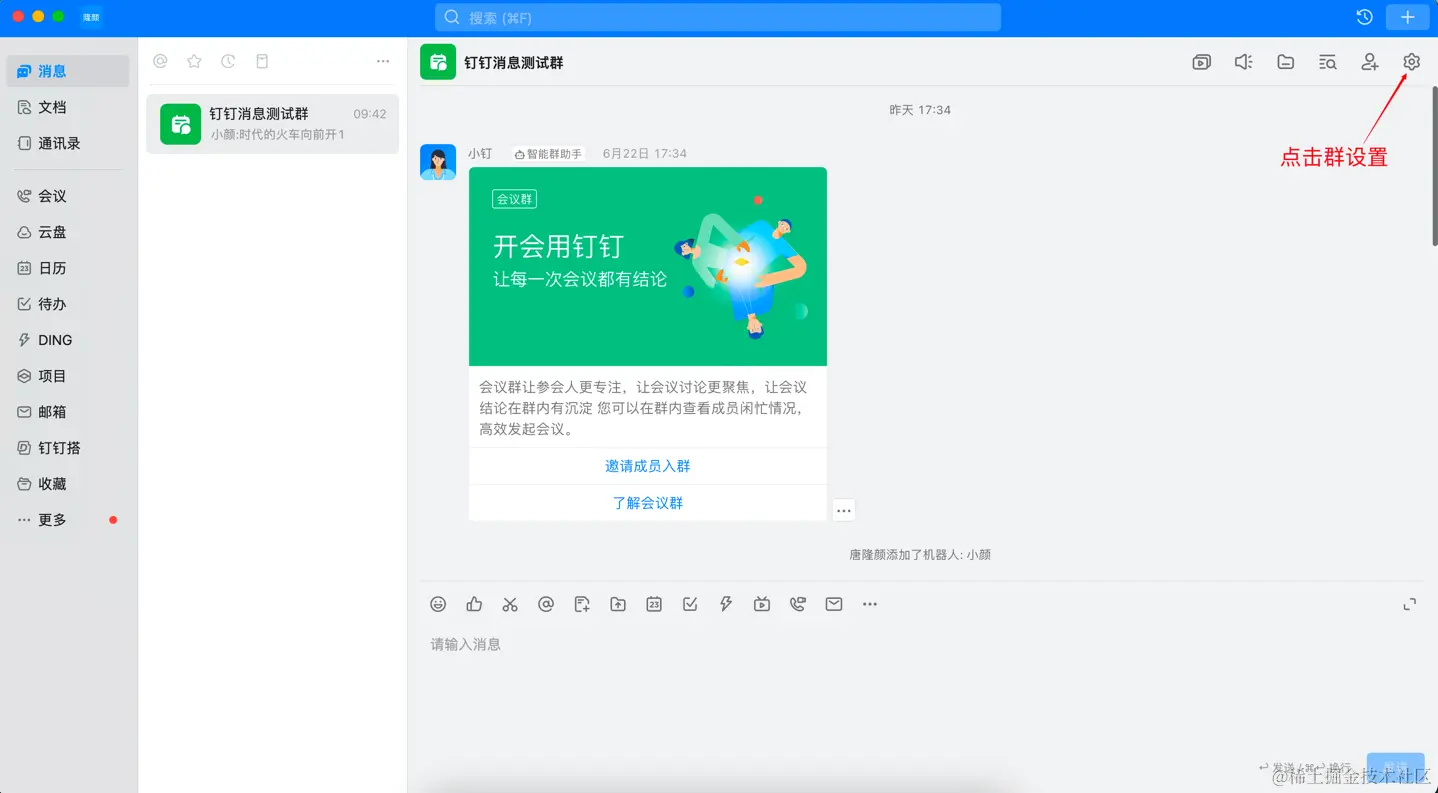Focus the 请输入消息 message input
This screenshot has width=1438, height=793.
point(920,690)
